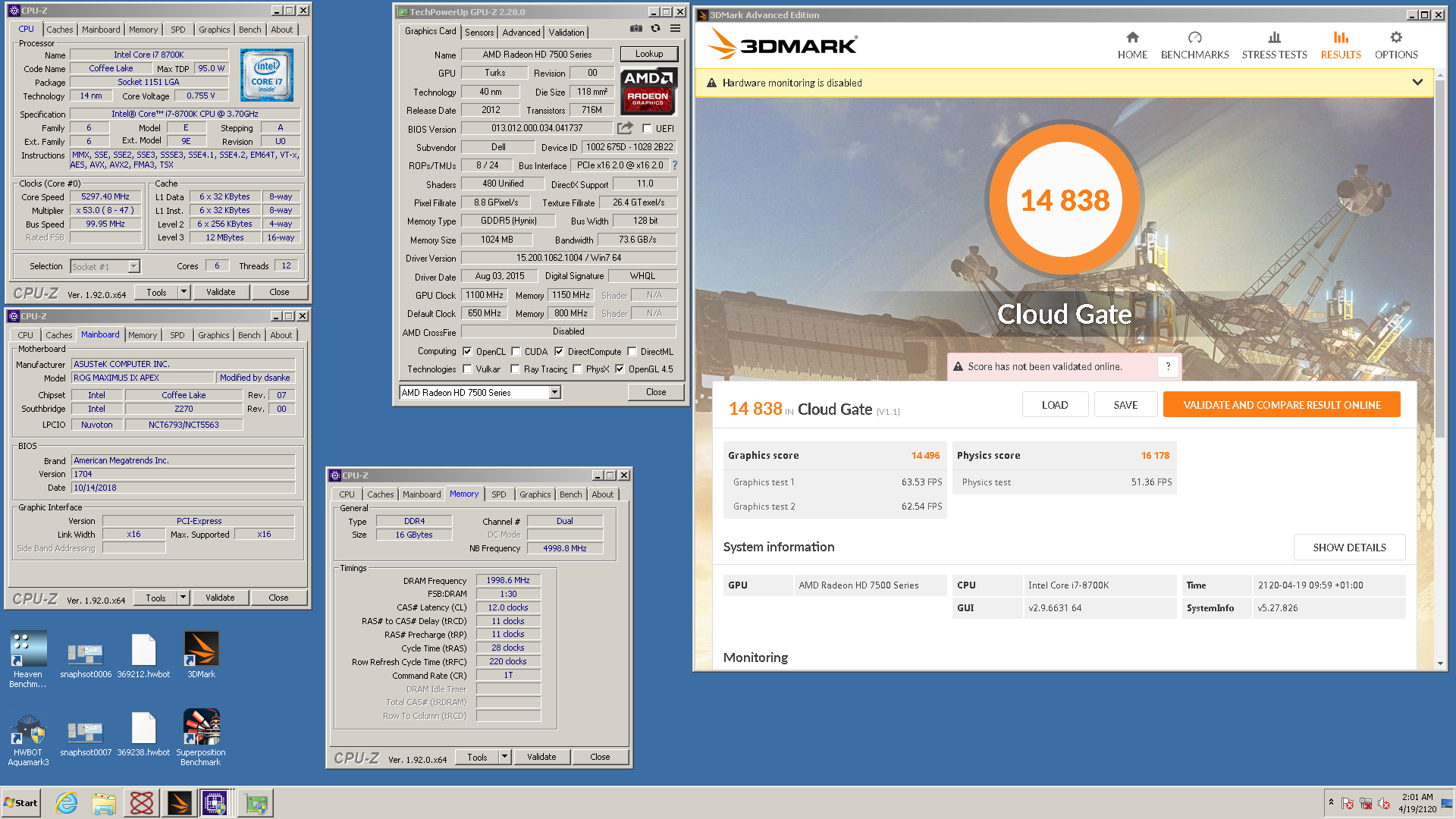Select snapshot0007 desktop file

86,736
